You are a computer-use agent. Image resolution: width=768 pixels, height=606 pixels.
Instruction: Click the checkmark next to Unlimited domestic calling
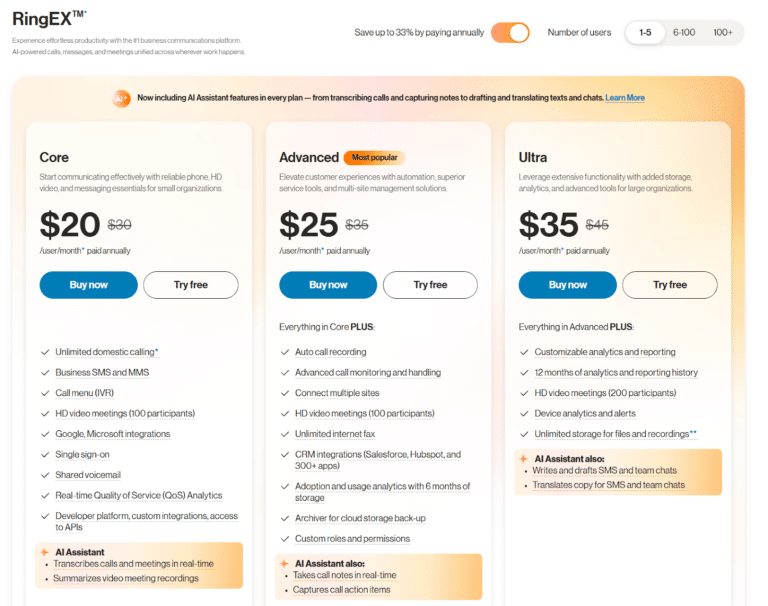45,352
